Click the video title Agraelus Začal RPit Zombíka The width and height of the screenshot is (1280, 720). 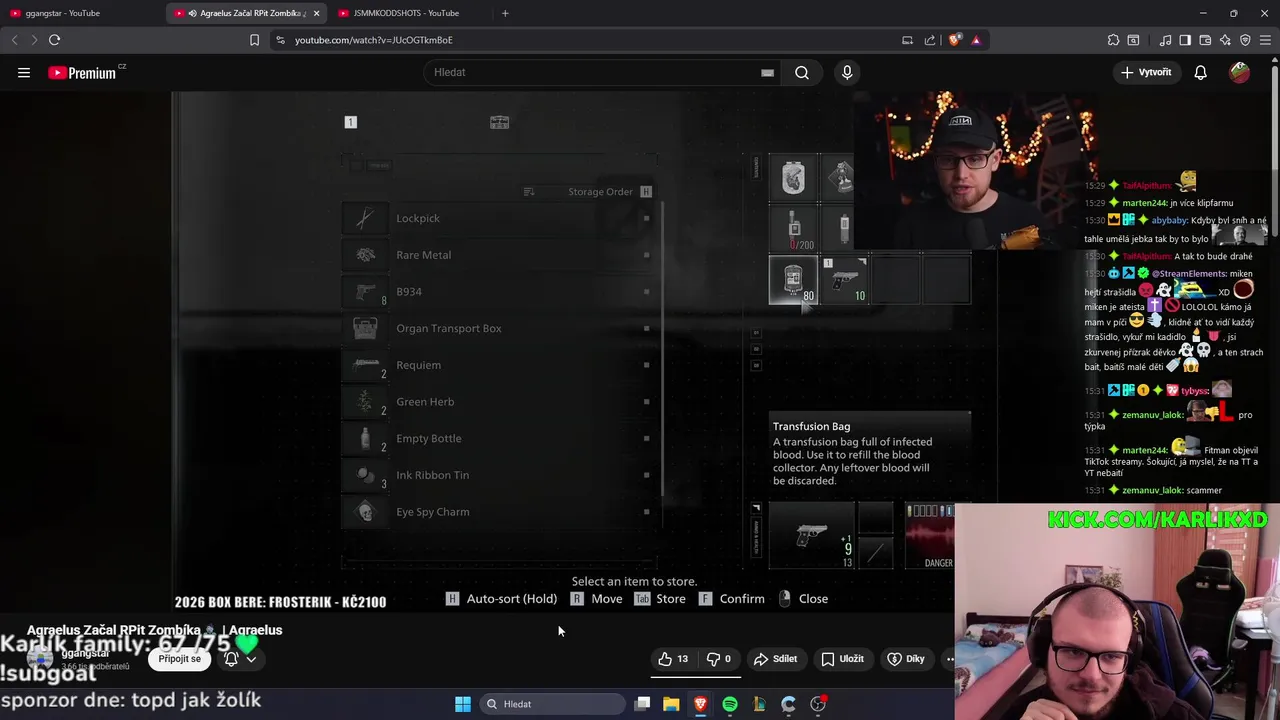[154, 630]
